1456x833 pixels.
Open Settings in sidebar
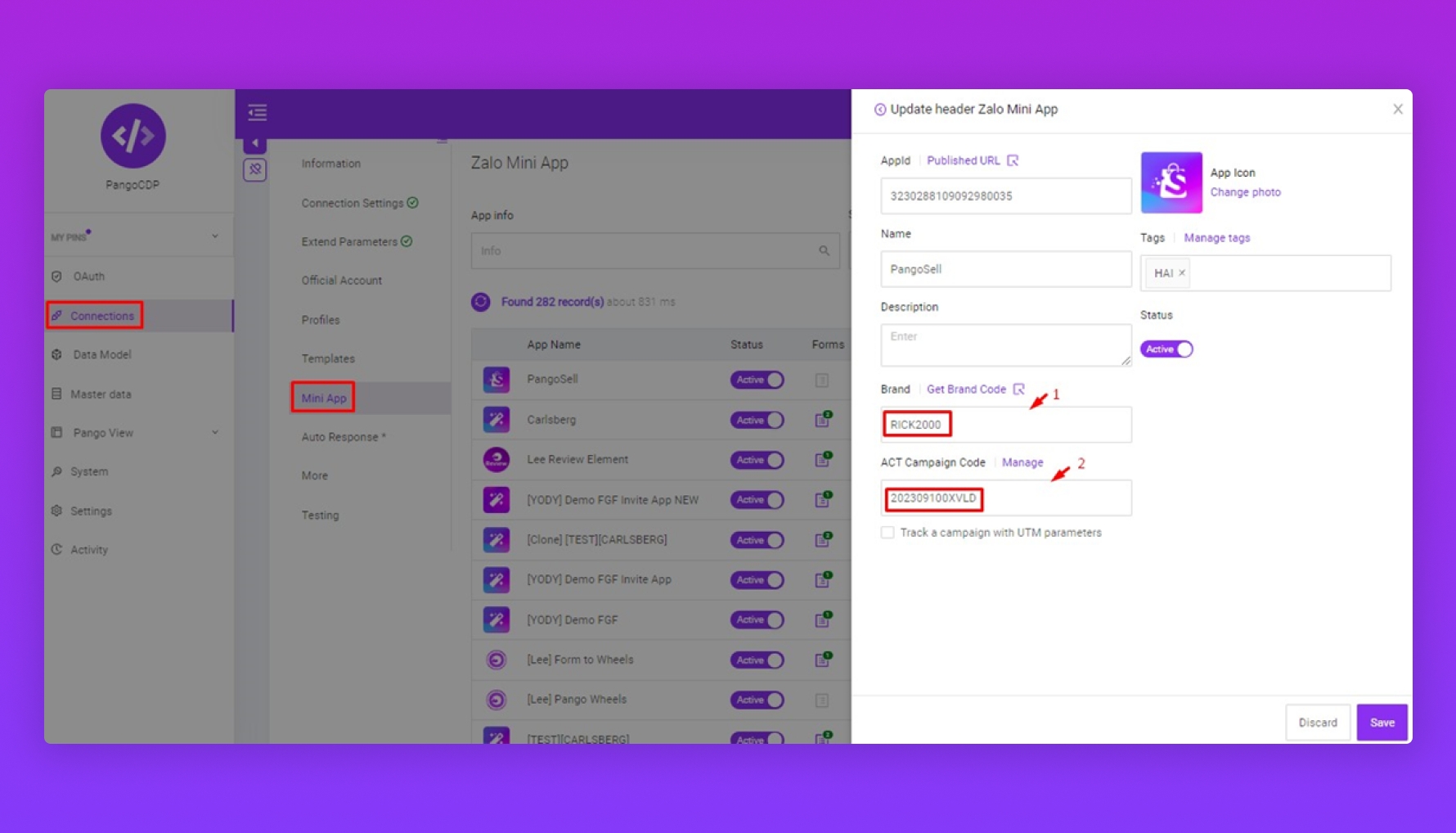tap(90, 511)
